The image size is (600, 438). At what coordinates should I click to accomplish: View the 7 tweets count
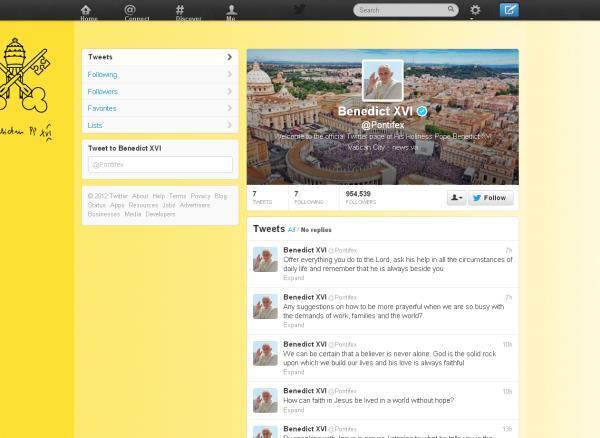pos(262,197)
